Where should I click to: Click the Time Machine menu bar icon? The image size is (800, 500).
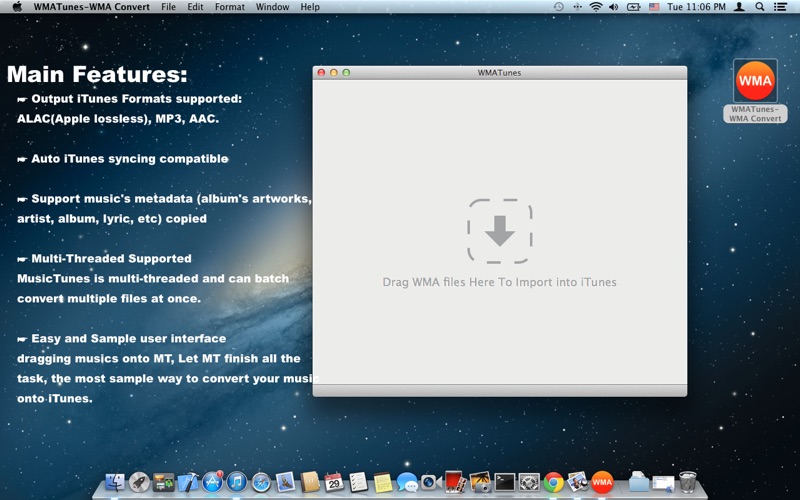click(x=559, y=7)
